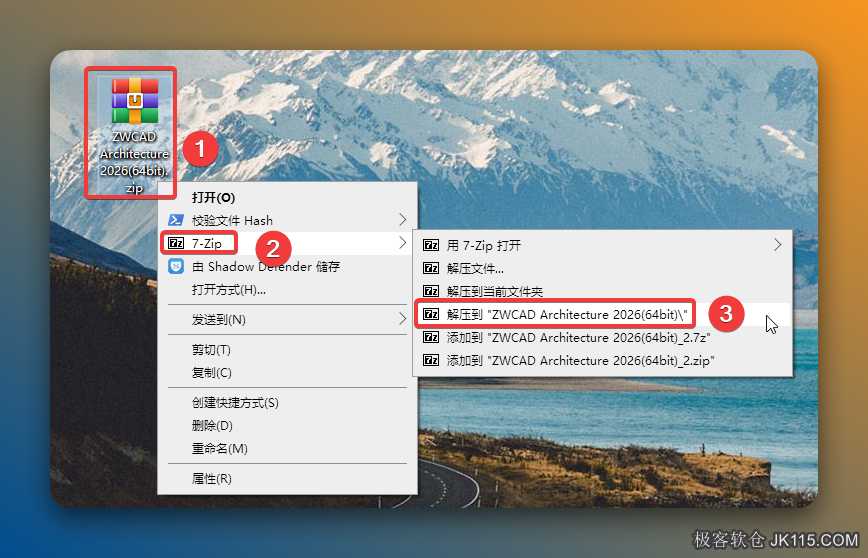Open the 7-Zip submenu entry

(287, 243)
